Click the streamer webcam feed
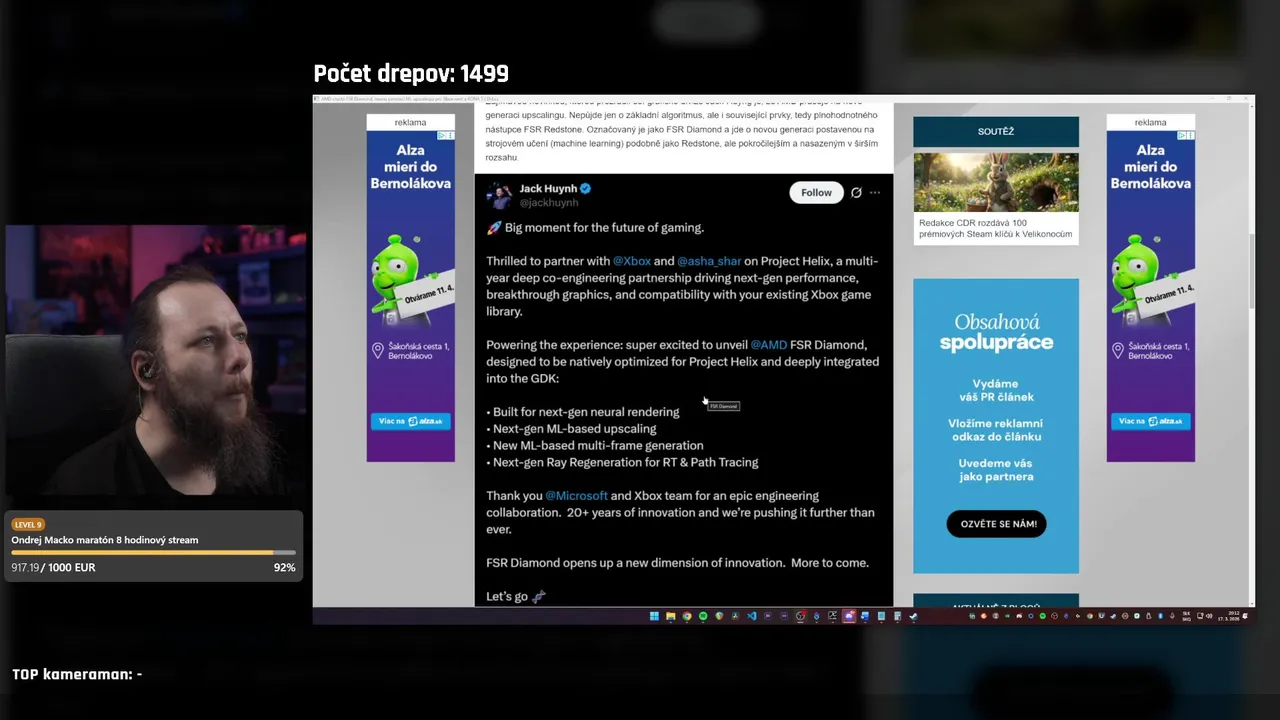This screenshot has height=720, width=1280. [x=155, y=360]
